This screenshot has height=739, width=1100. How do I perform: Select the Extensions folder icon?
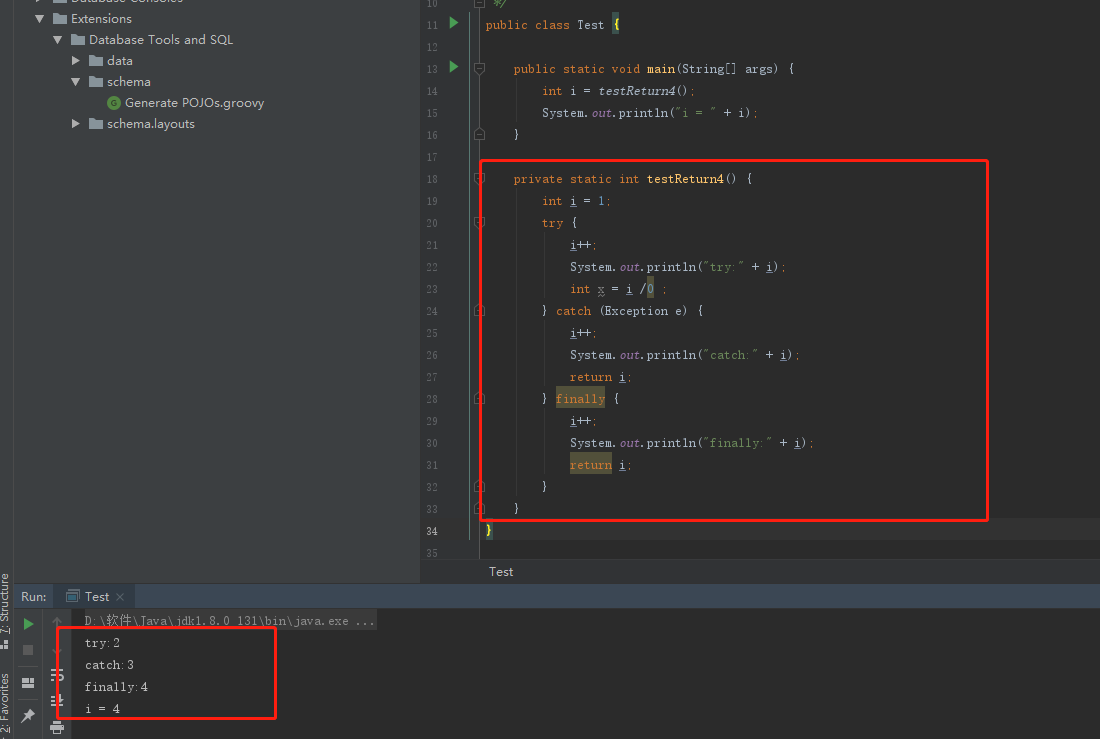pyautogui.click(x=60, y=18)
